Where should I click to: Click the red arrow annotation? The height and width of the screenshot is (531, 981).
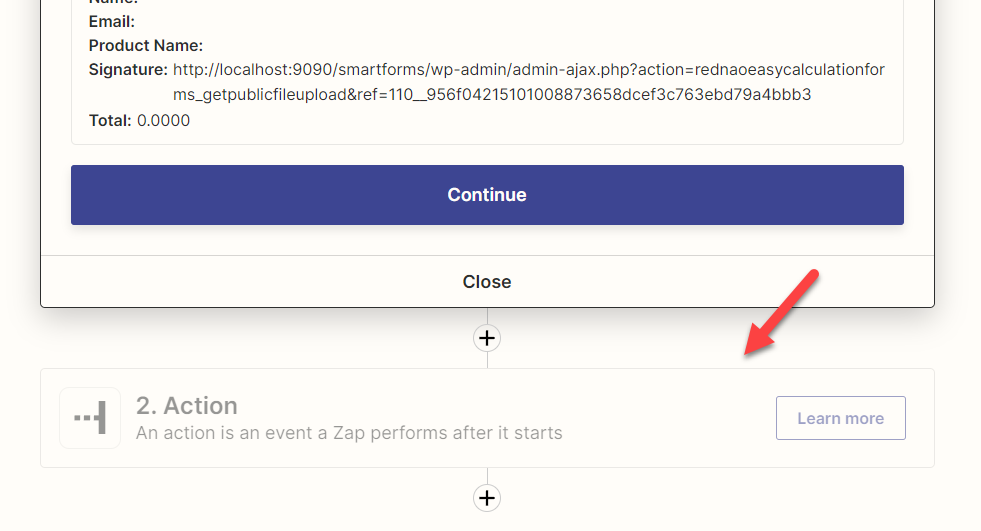(x=781, y=313)
